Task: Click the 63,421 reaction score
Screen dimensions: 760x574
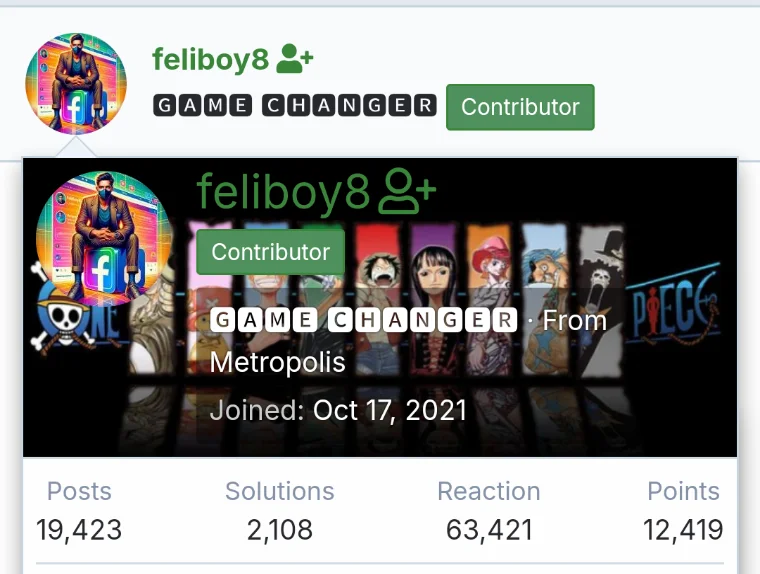Action: pos(489,529)
